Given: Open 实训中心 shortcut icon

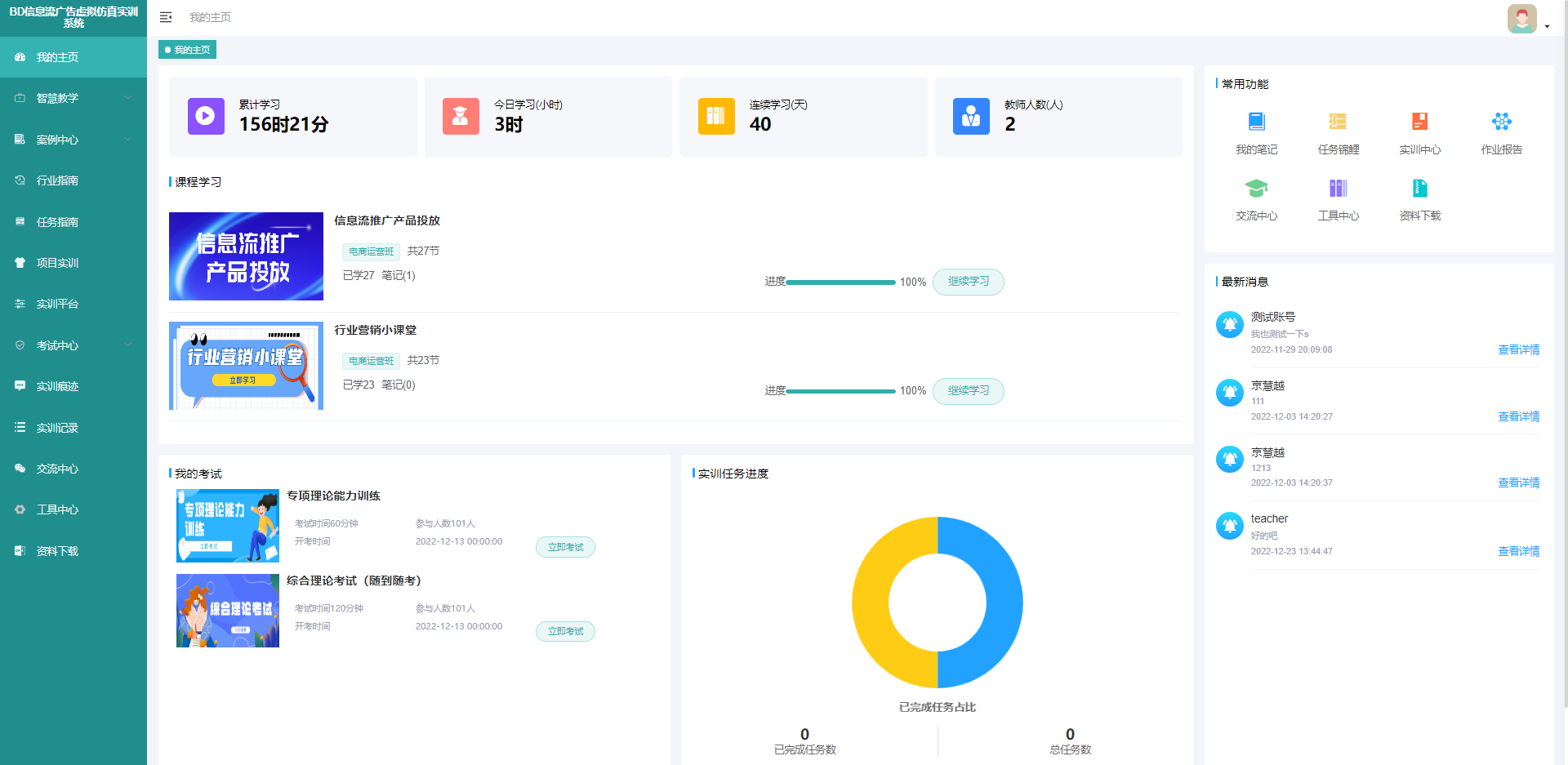Looking at the screenshot, I should coord(1419,122).
